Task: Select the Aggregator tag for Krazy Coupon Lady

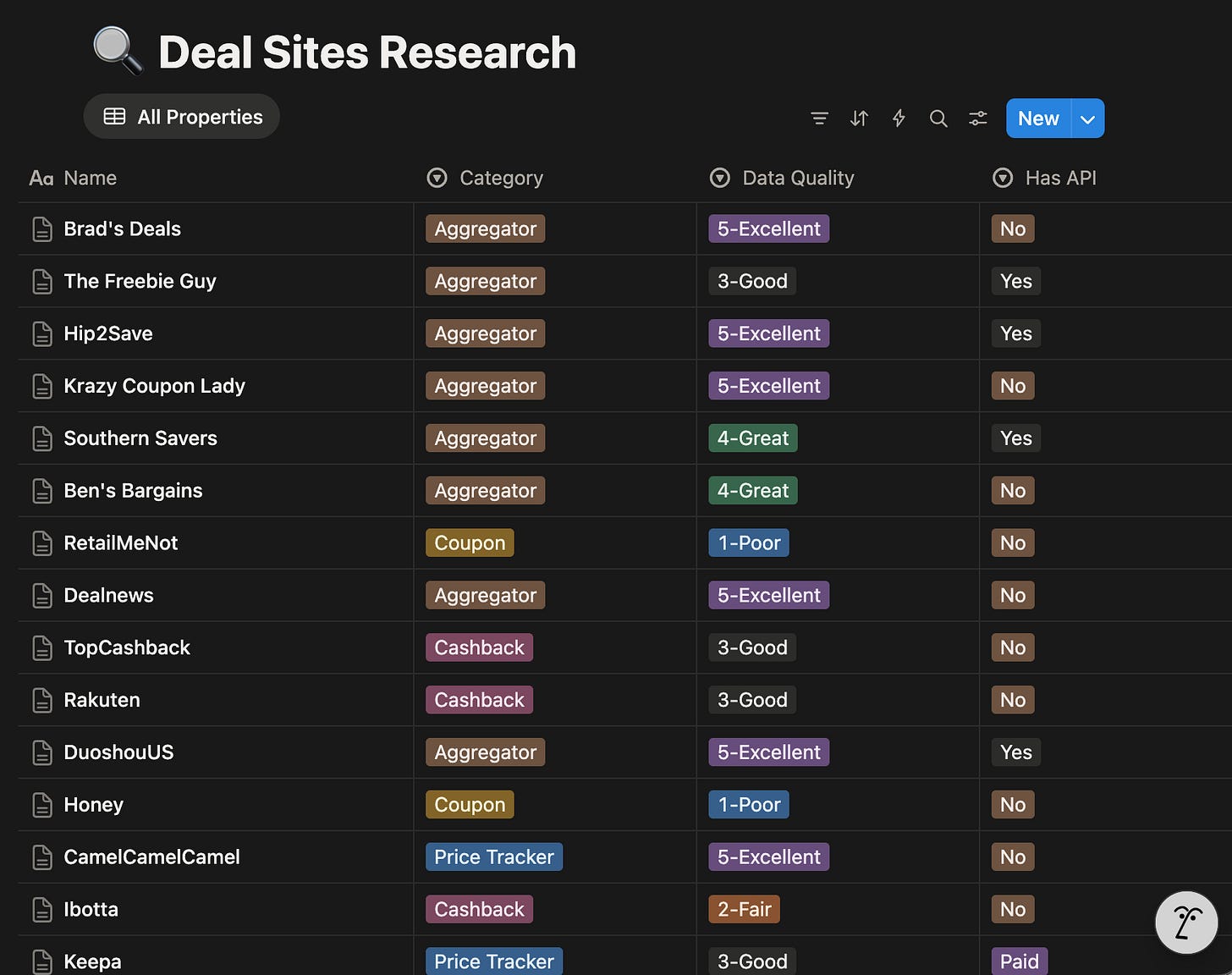Action: (x=486, y=386)
